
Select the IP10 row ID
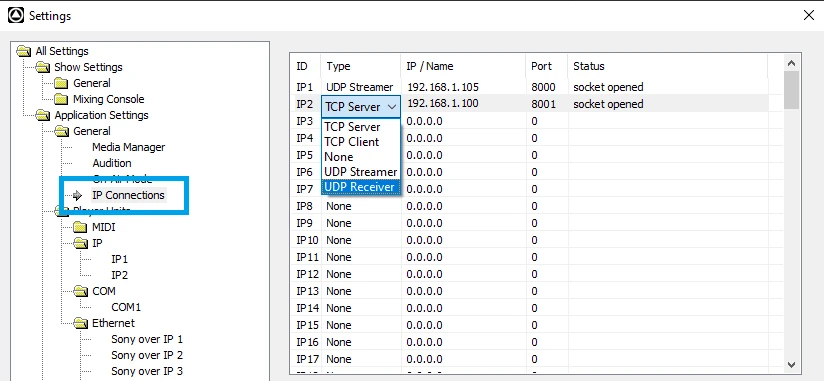click(307, 240)
